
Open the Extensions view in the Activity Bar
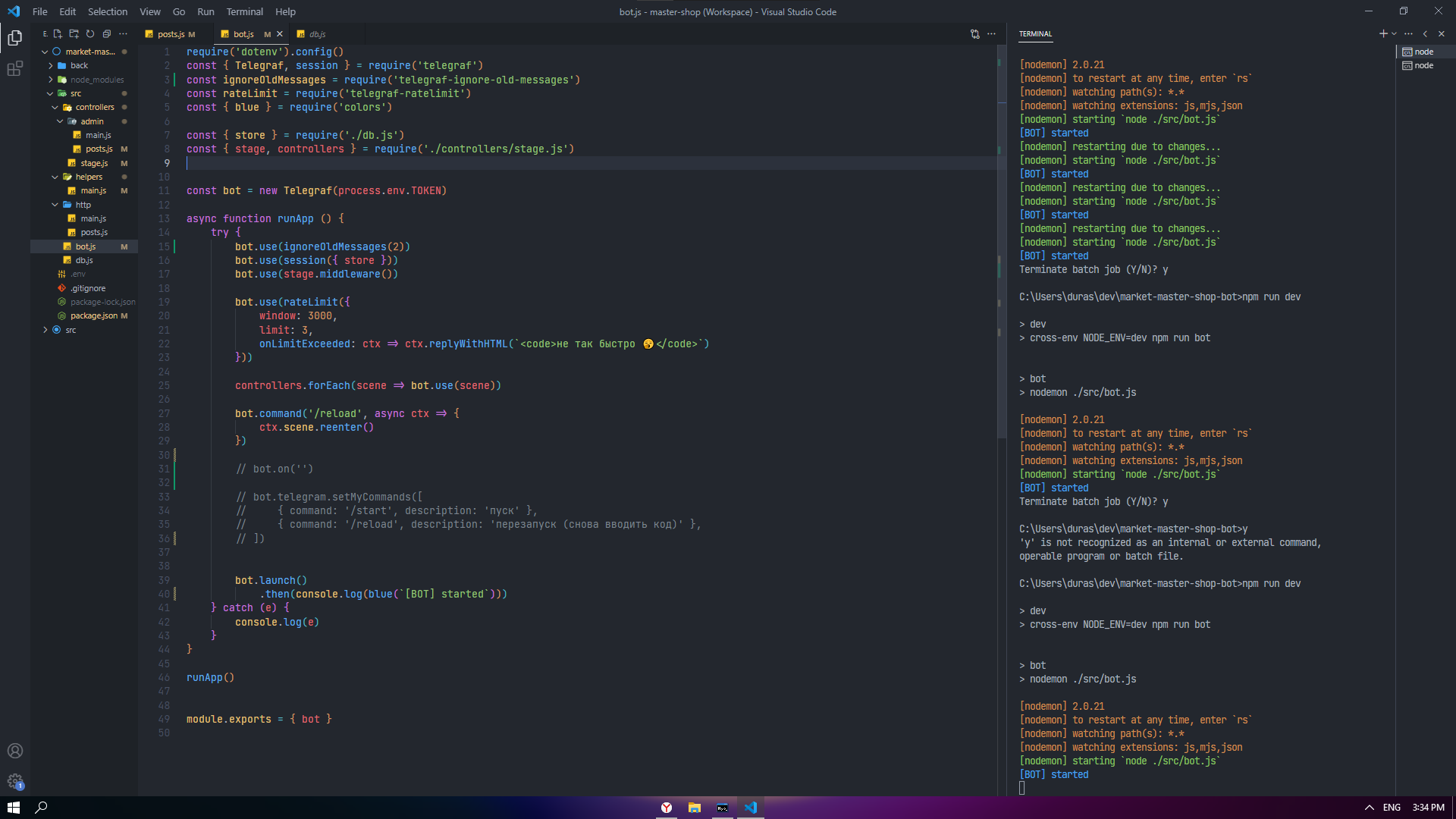pyautogui.click(x=14, y=68)
